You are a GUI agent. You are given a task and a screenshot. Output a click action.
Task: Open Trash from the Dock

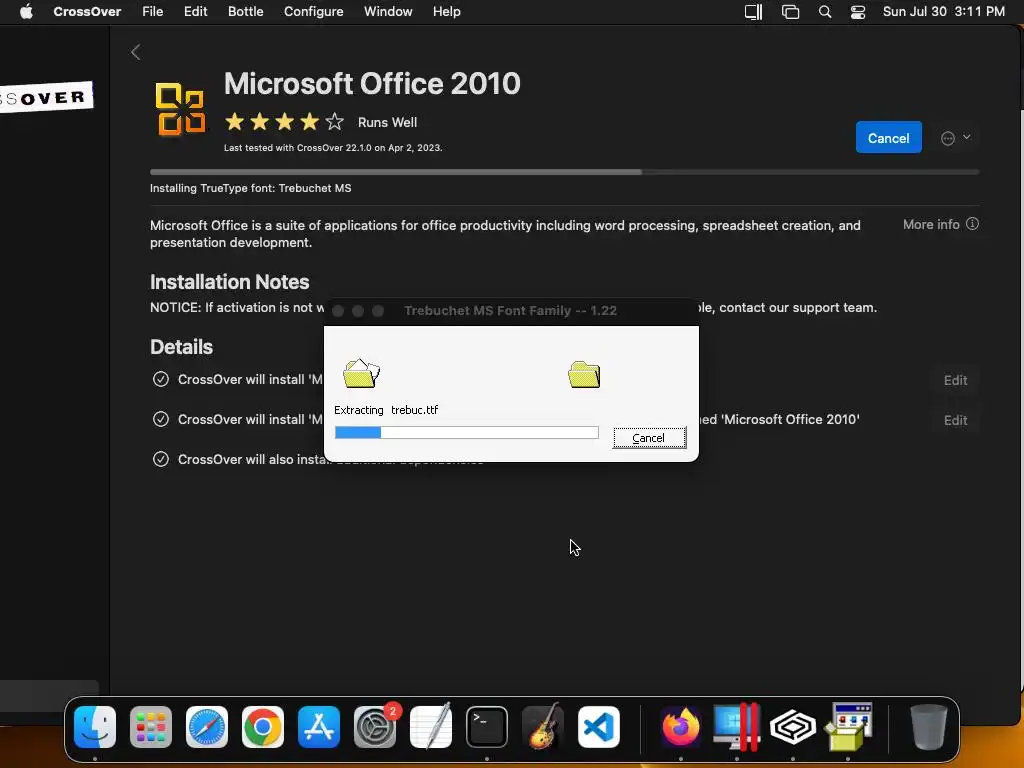(x=928, y=726)
